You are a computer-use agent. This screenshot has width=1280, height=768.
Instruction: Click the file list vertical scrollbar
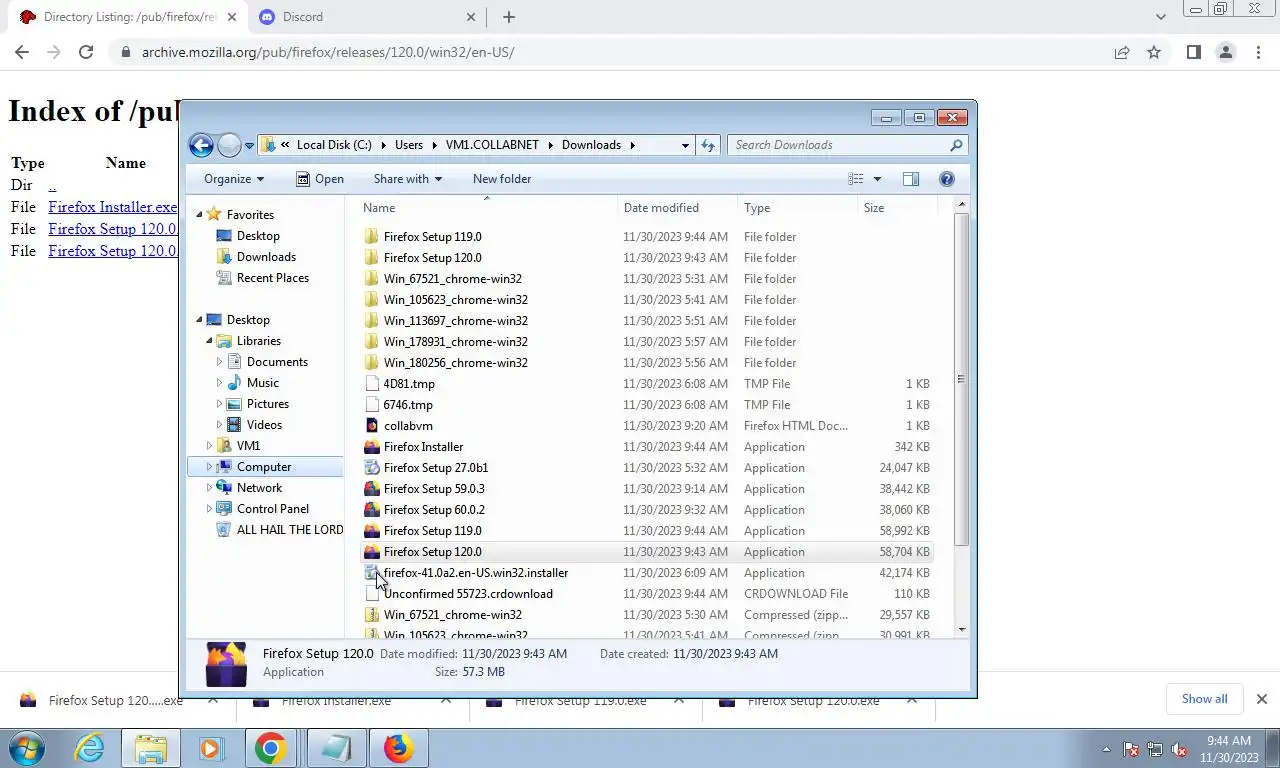click(x=962, y=380)
